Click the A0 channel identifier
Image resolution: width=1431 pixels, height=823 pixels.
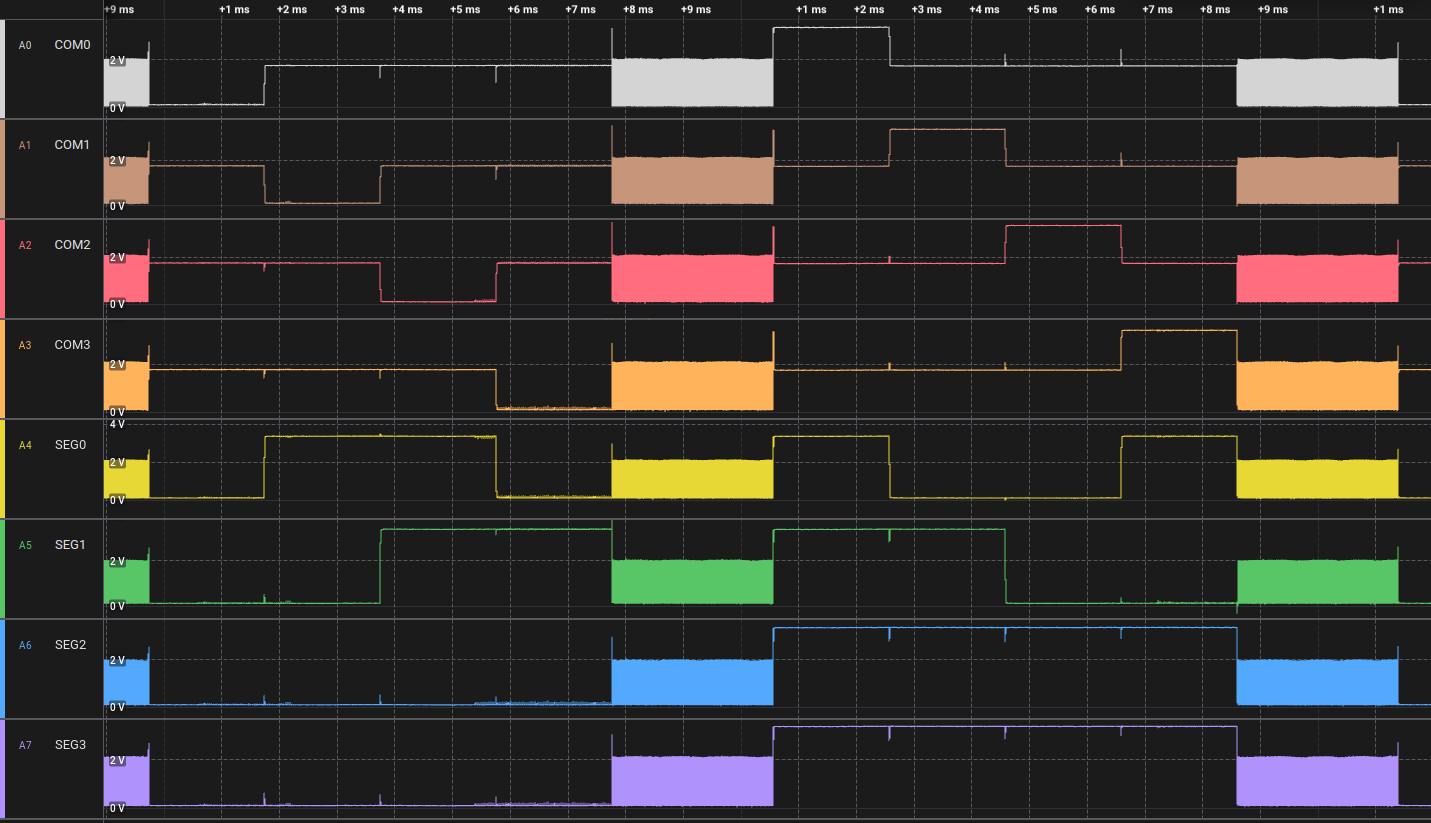point(25,45)
